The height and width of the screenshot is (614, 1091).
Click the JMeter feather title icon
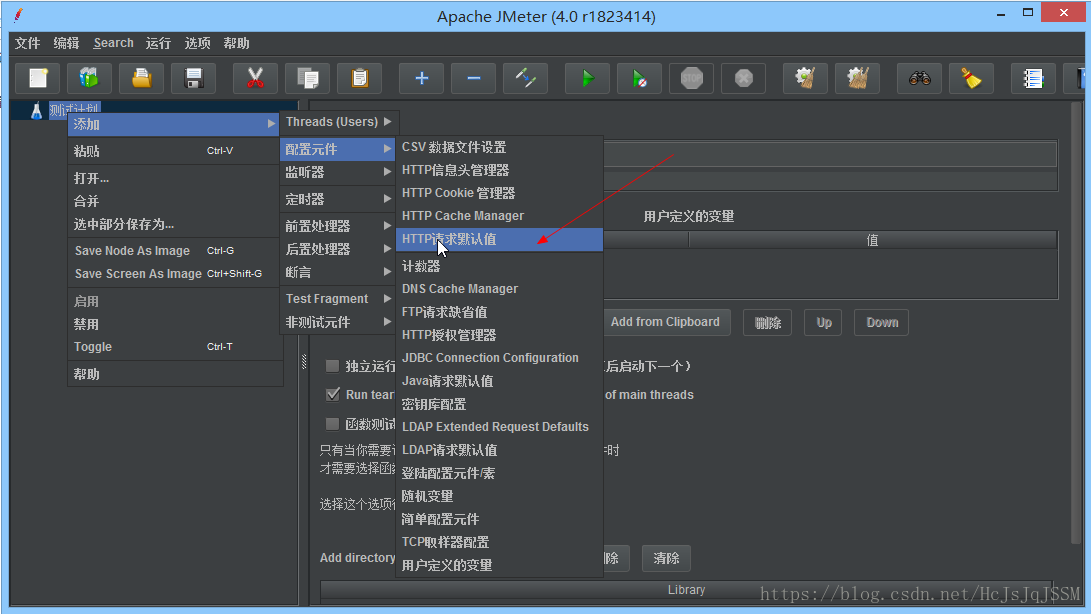18,15
